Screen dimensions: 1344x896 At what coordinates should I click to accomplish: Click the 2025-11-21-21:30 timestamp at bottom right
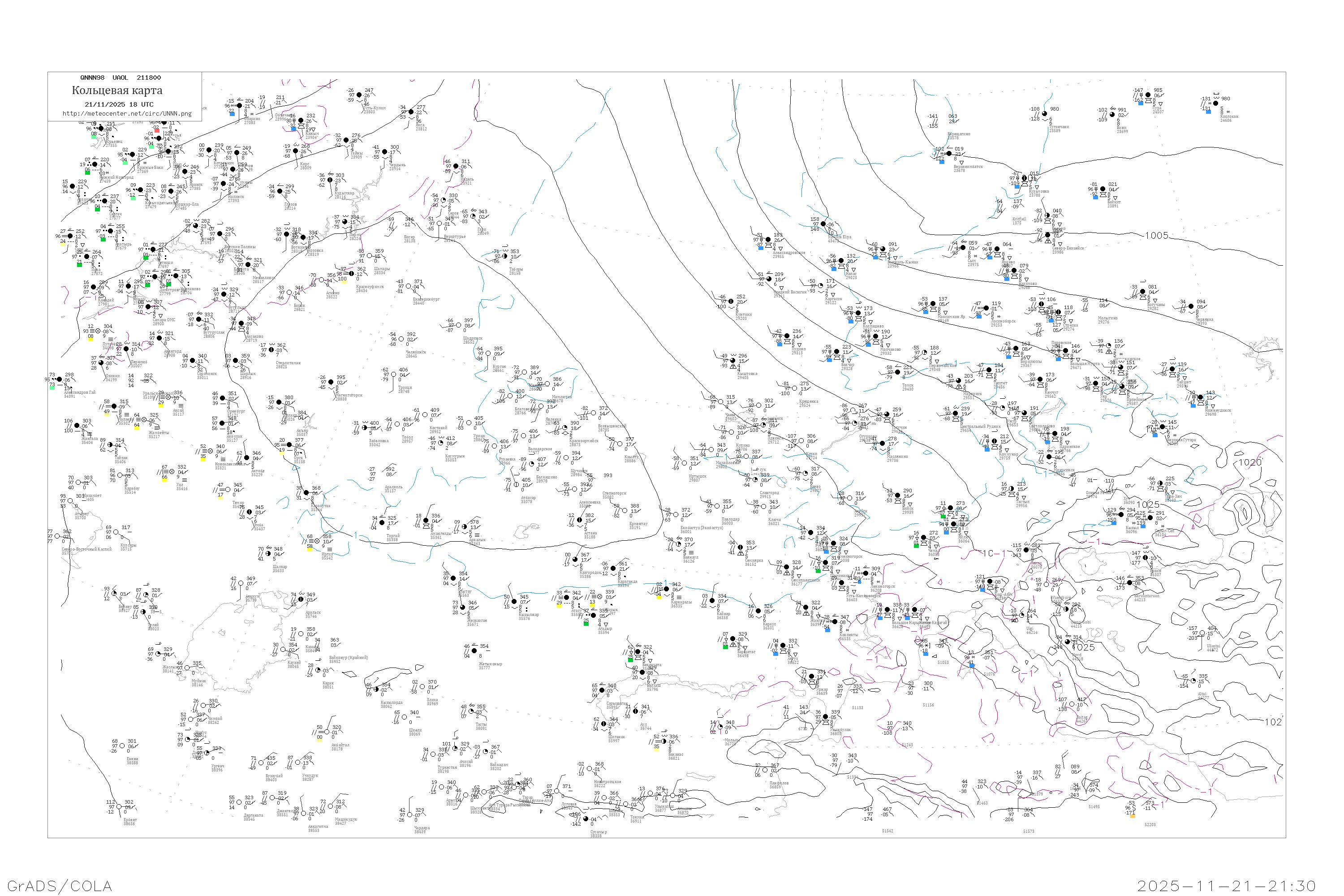1226,886
